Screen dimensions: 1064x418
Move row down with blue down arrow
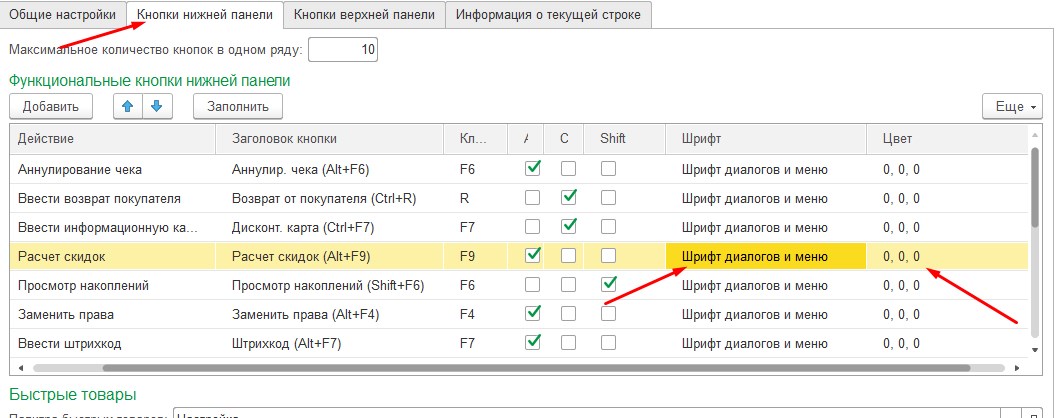(158, 105)
